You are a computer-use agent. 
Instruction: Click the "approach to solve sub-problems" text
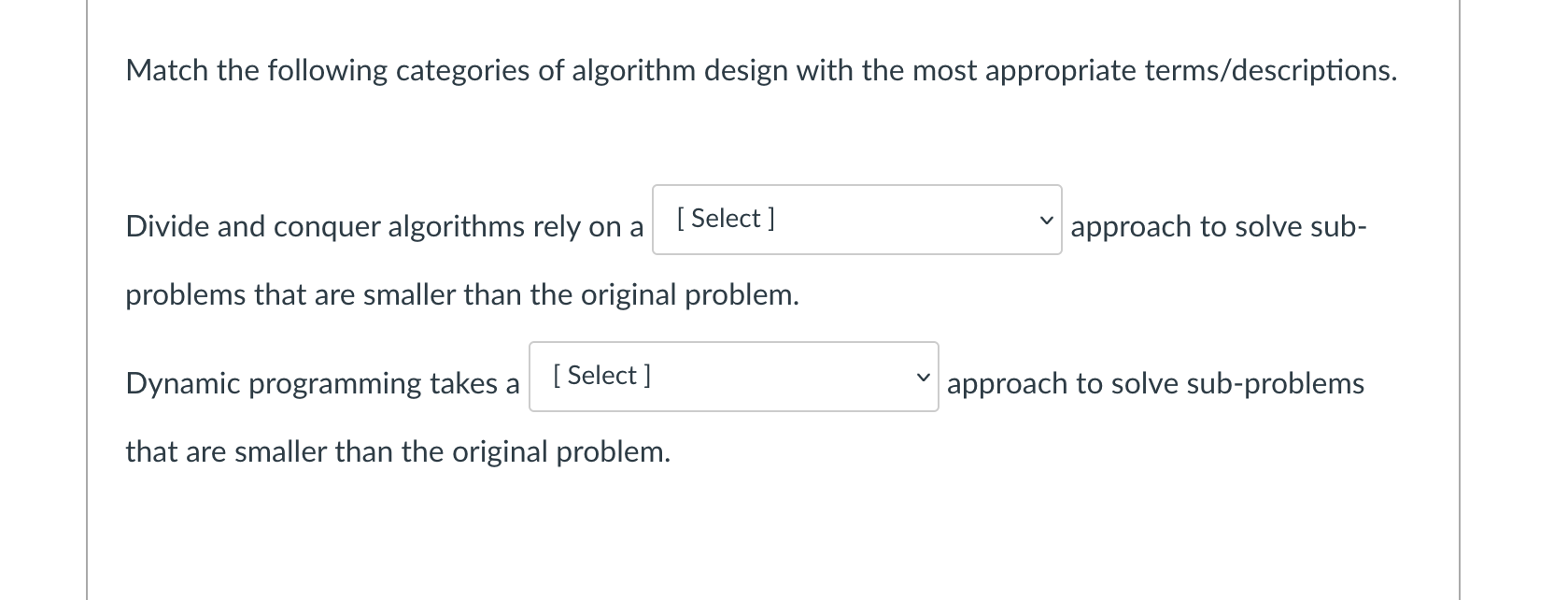1155,384
